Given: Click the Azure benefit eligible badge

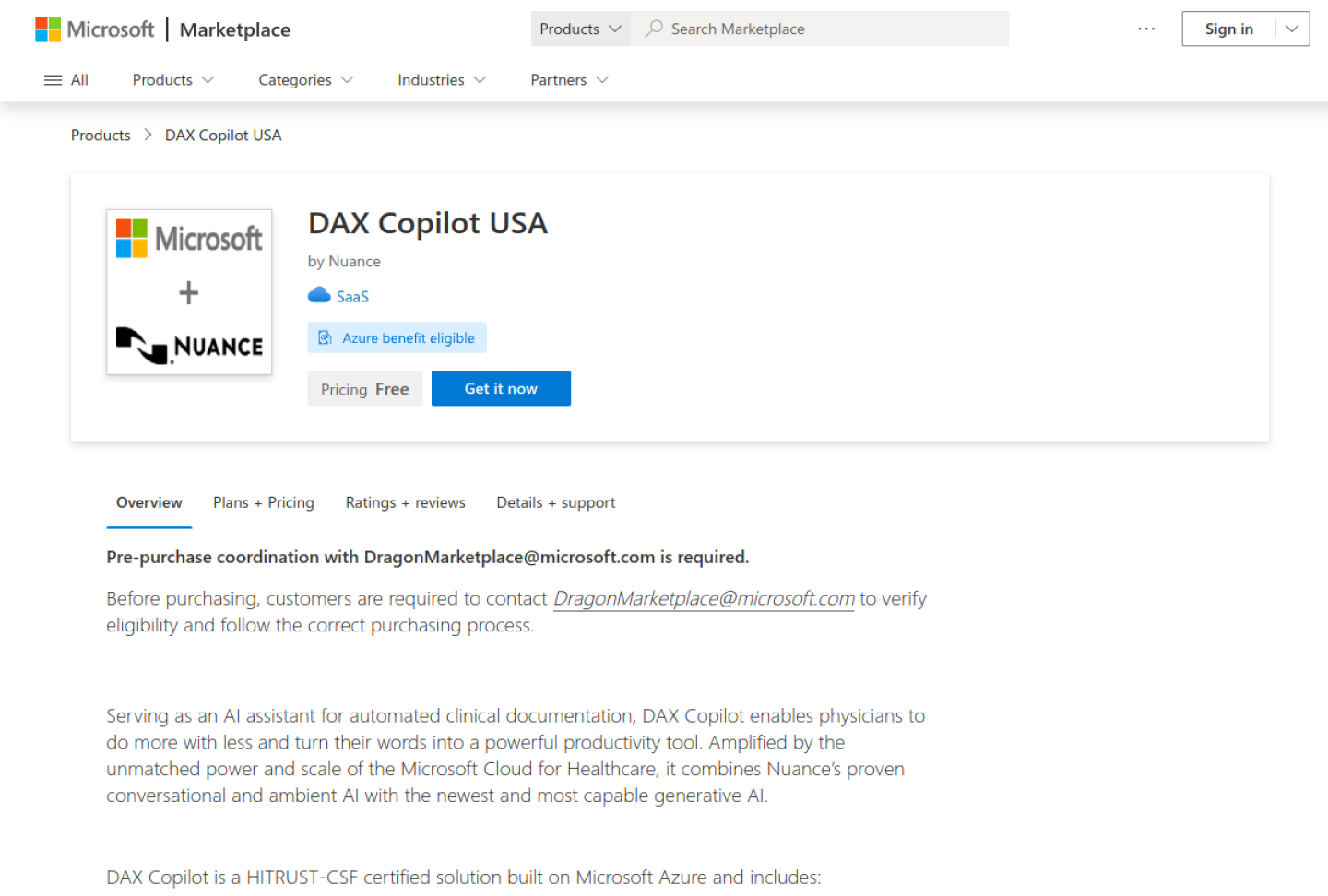Looking at the screenshot, I should point(397,337).
